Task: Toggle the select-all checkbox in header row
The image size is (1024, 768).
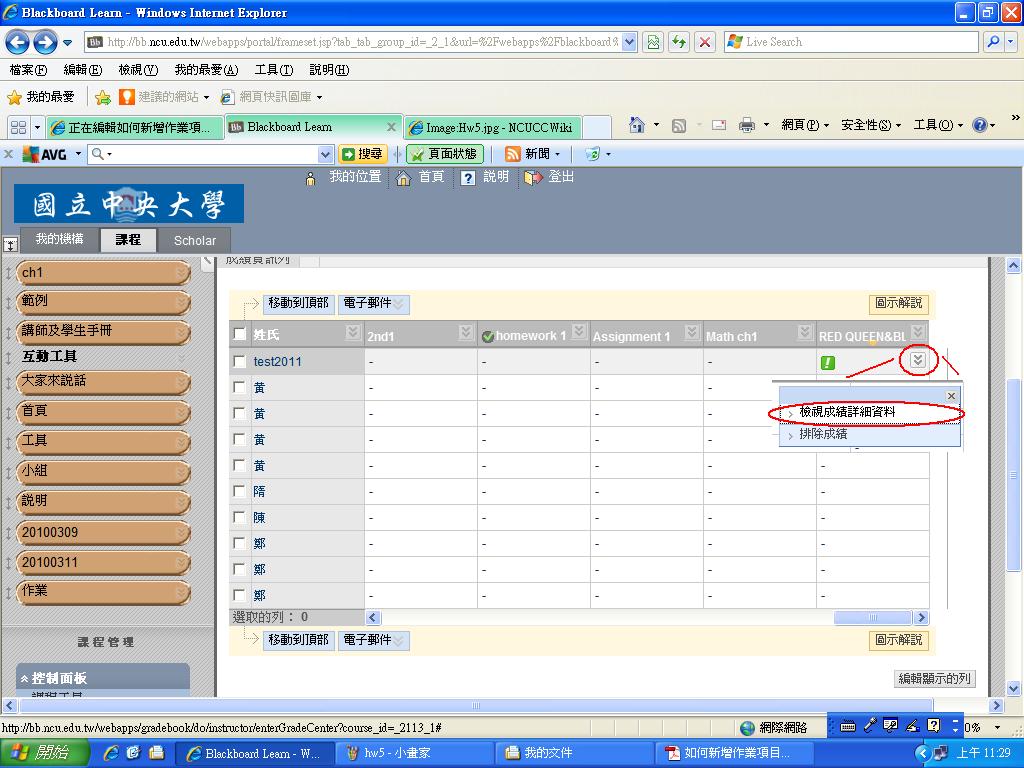Action: point(239,334)
